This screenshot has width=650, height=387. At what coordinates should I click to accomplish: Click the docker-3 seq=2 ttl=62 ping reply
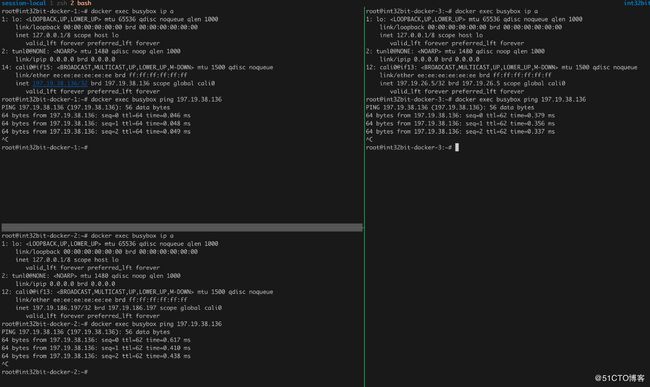coord(460,132)
